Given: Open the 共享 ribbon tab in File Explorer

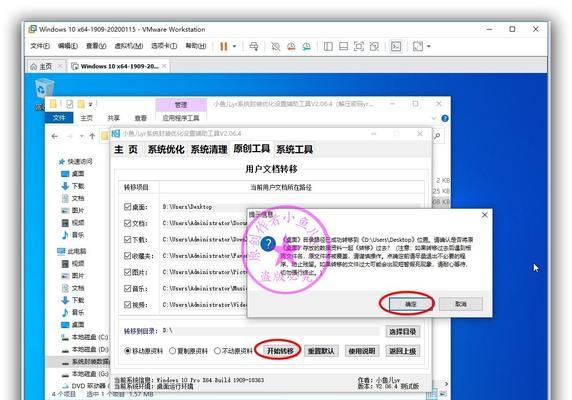Looking at the screenshot, I should pyautogui.click(x=113, y=118).
